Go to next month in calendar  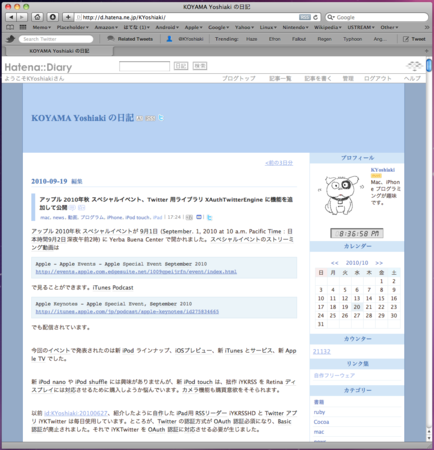pos(379,263)
